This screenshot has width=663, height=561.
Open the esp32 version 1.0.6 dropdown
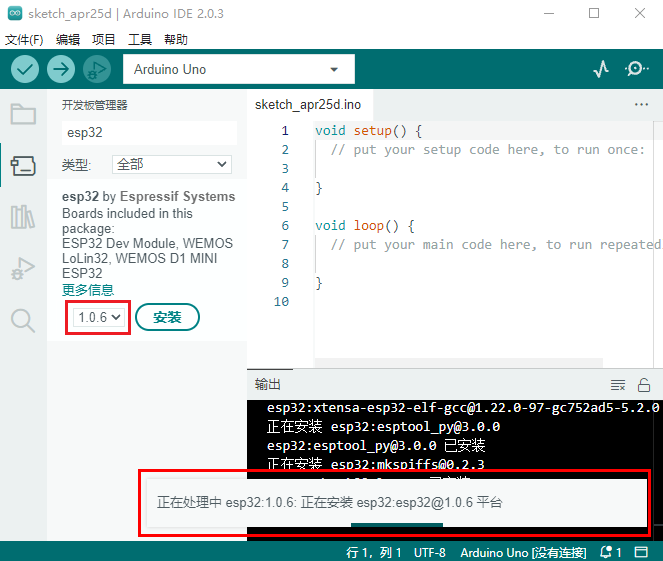[97, 317]
